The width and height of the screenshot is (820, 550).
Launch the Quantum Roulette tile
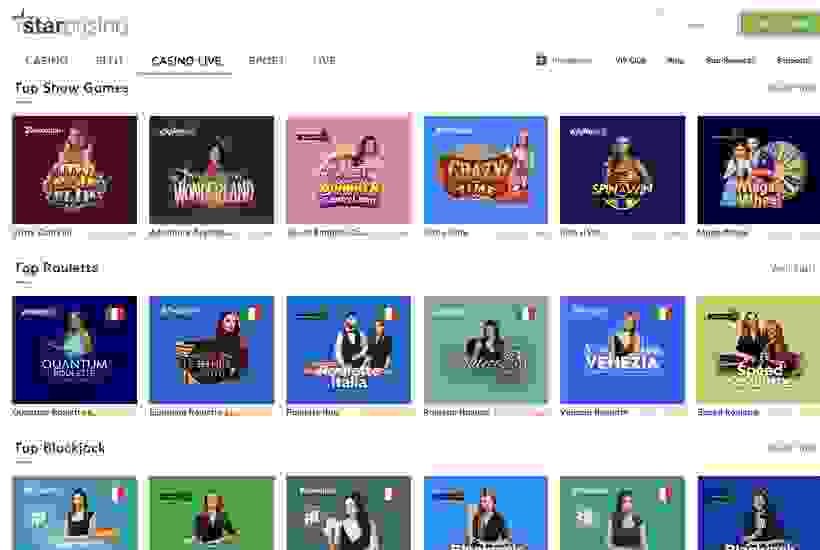pos(75,350)
